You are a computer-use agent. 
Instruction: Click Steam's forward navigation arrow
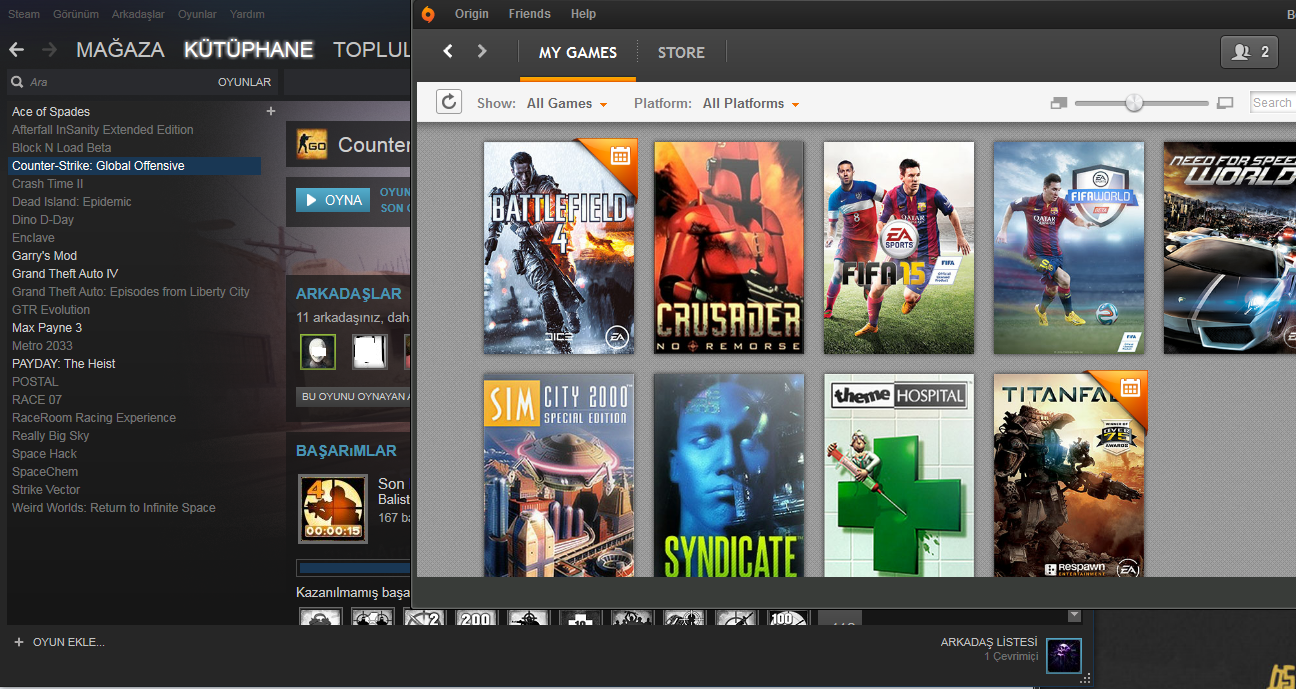point(49,49)
